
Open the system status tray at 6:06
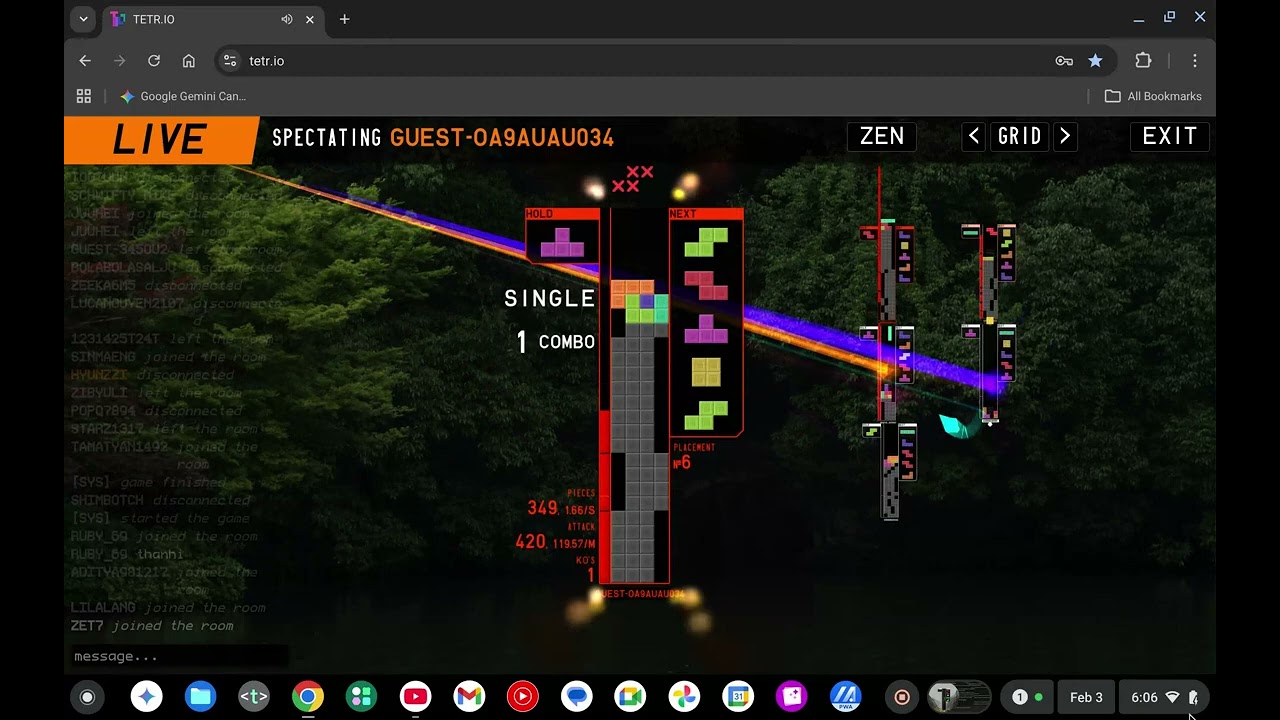click(1164, 697)
